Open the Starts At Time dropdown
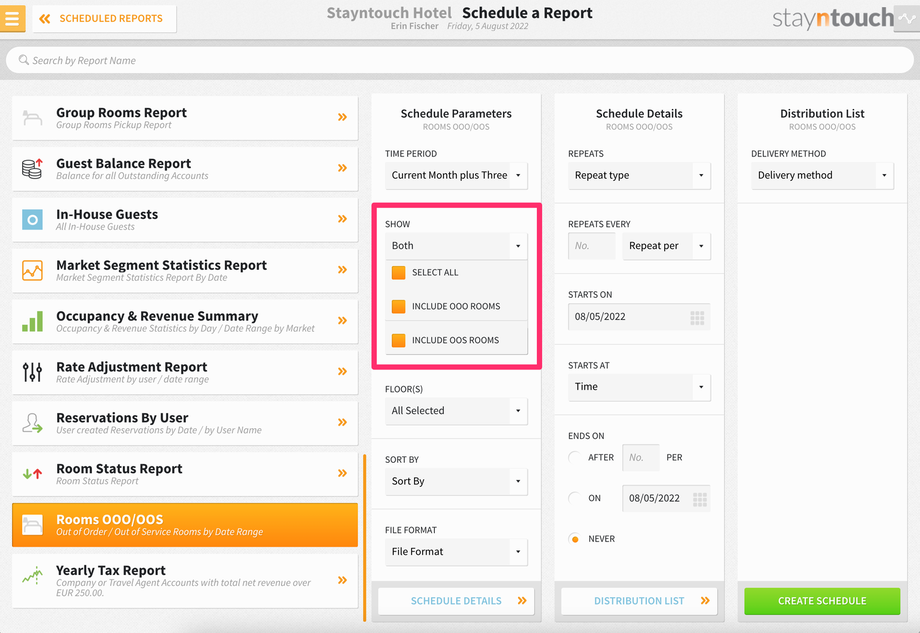The image size is (920, 633). pyautogui.click(x=639, y=387)
